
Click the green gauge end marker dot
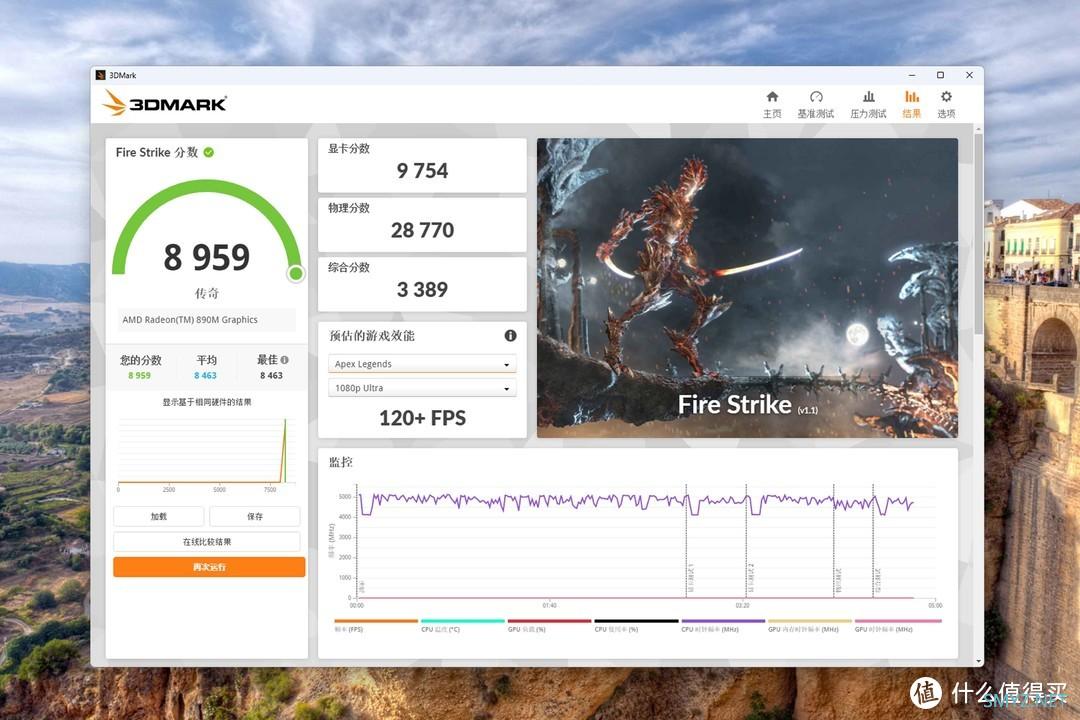295,274
